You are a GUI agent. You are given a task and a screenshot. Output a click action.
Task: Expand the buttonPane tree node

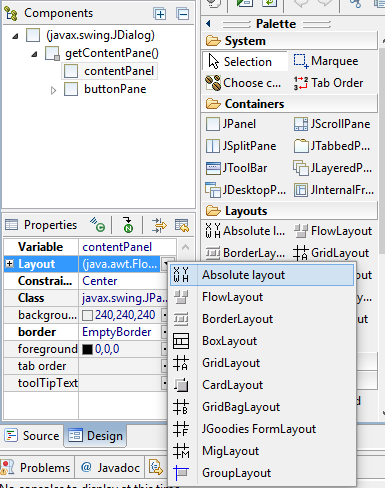[53, 90]
